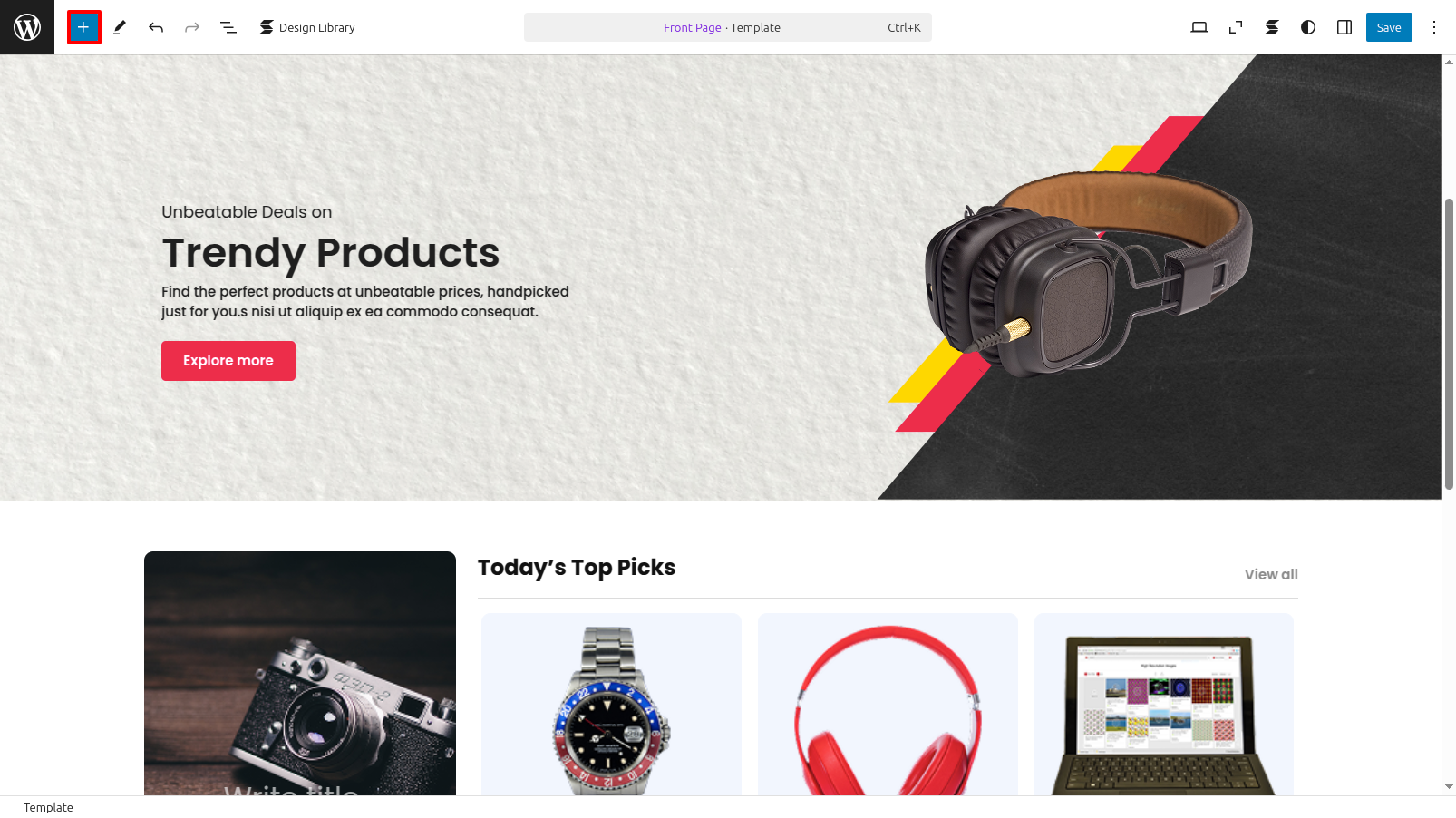Click the Explore more button
The image size is (1456, 818).
228,361
